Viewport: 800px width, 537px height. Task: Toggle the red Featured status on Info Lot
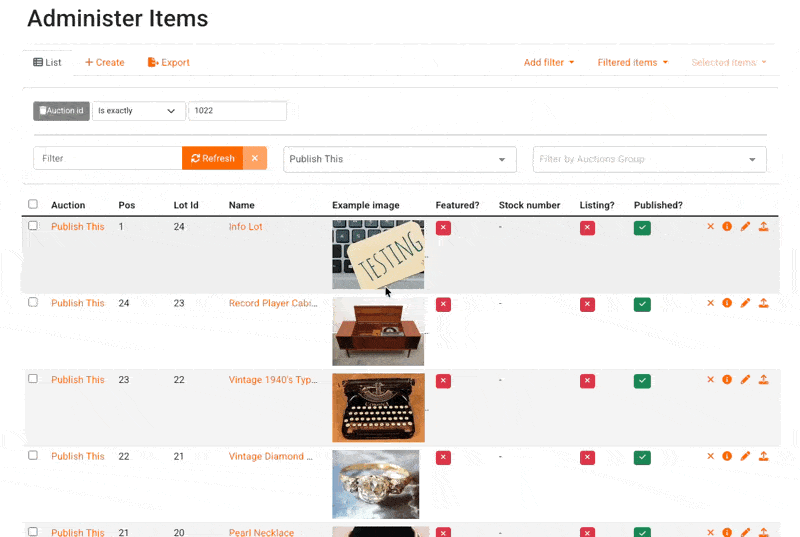point(443,228)
